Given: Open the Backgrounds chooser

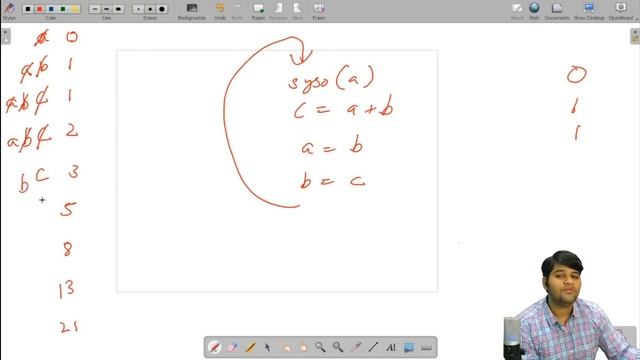Looking at the screenshot, I should 191,11.
